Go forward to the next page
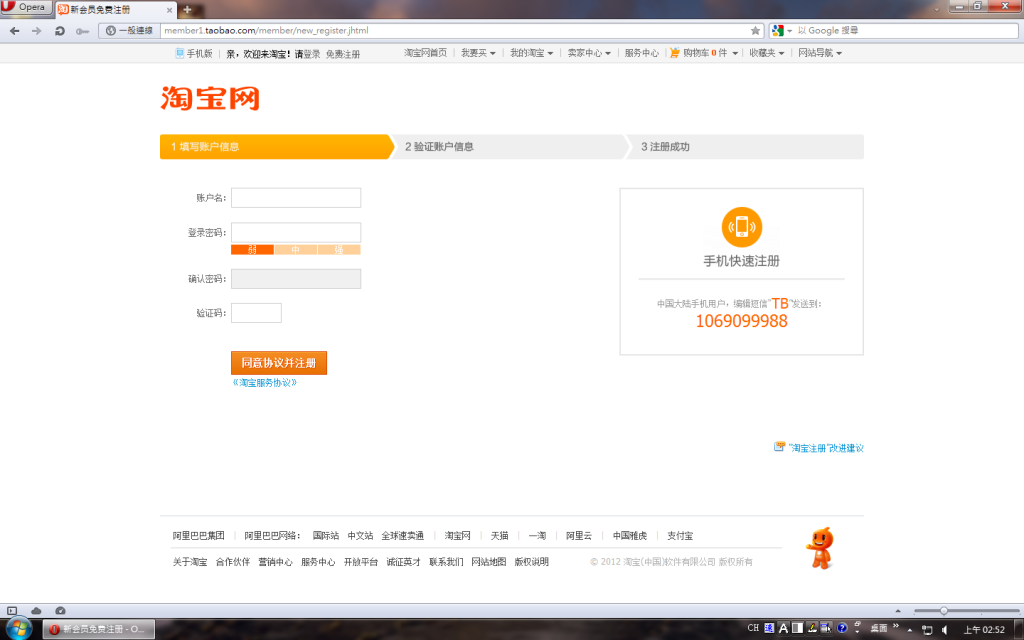The height and width of the screenshot is (640, 1024). [x=37, y=31]
